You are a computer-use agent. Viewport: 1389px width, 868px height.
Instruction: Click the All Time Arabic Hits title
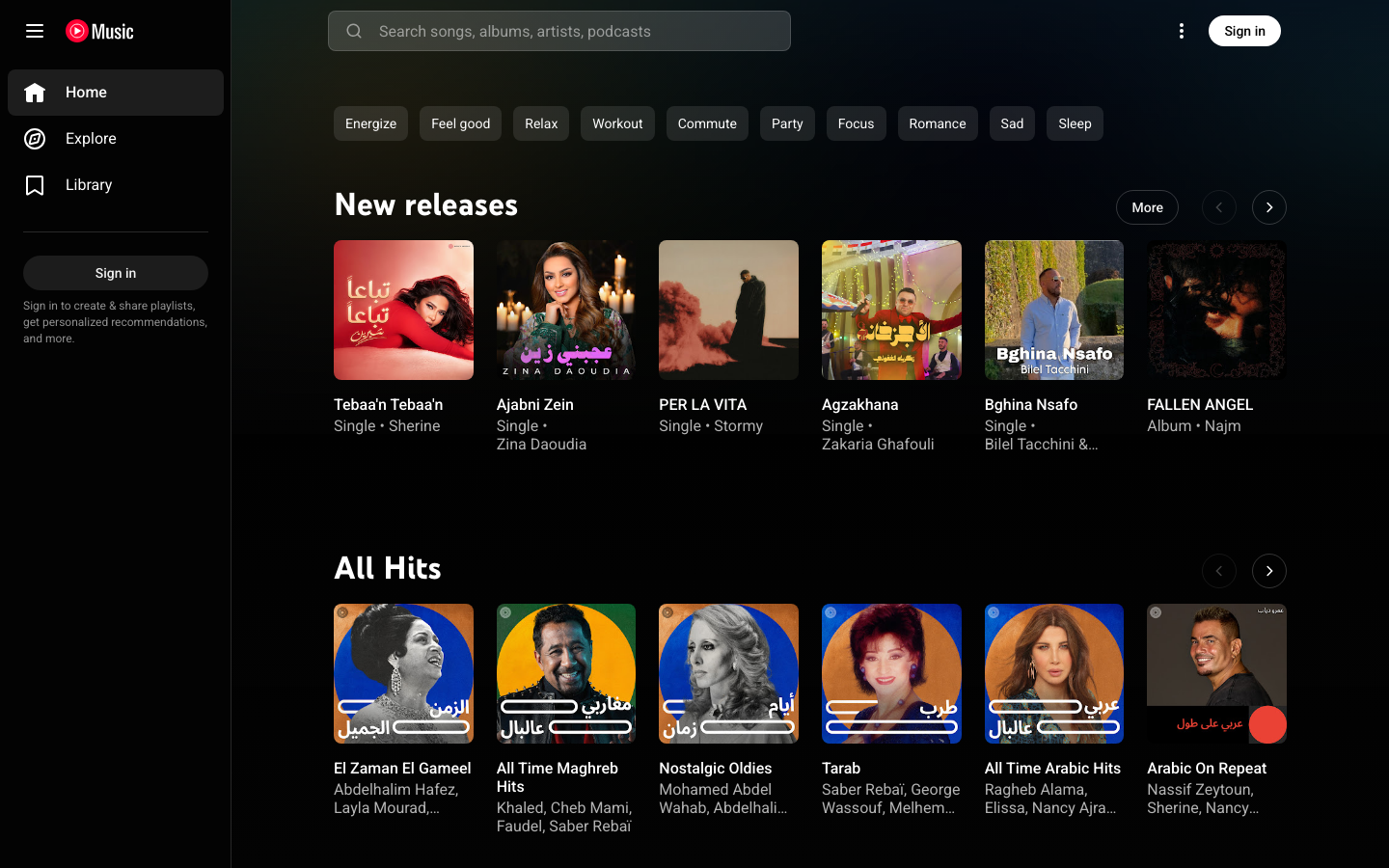(x=1052, y=768)
